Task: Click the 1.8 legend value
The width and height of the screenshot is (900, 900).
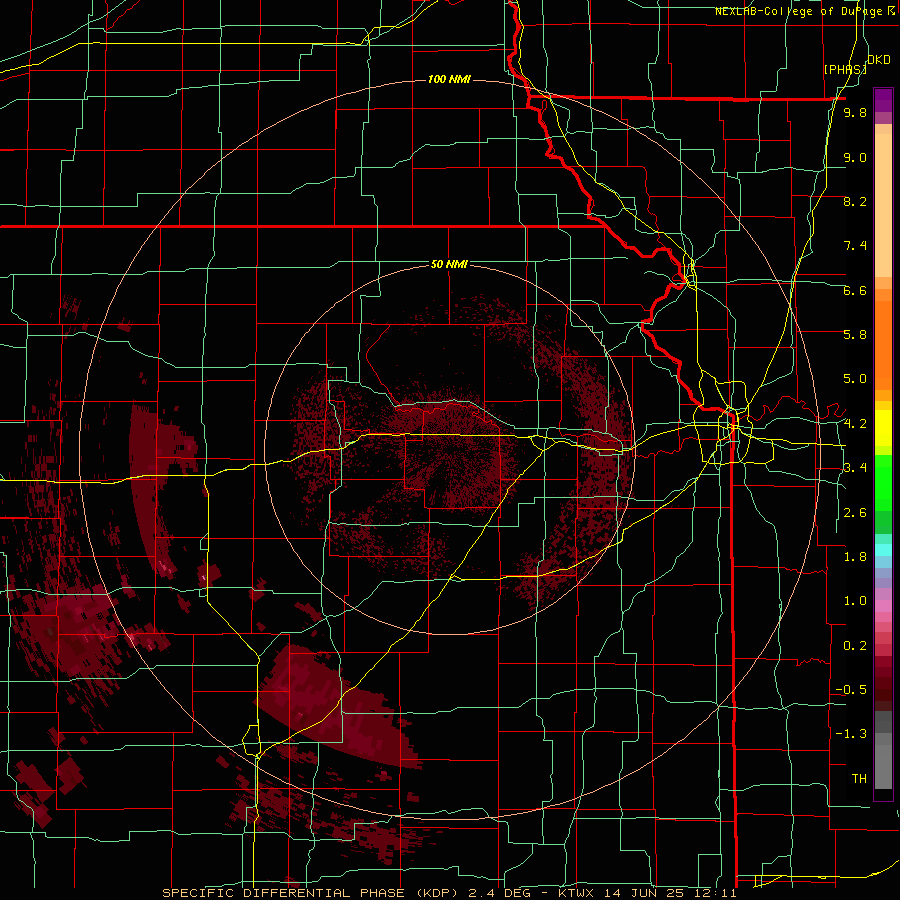Action: pos(855,557)
